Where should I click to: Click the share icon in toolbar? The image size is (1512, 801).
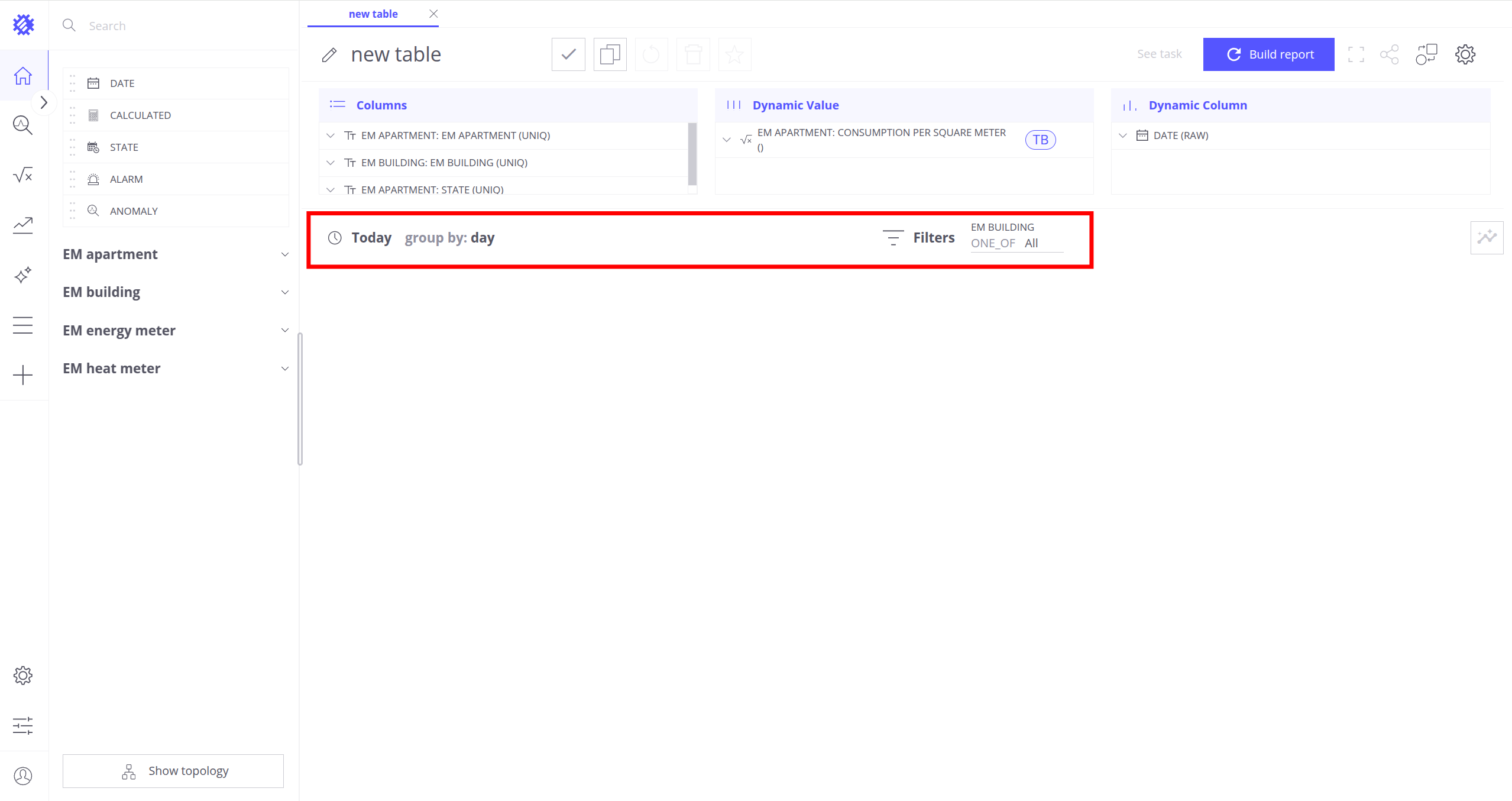1389,54
